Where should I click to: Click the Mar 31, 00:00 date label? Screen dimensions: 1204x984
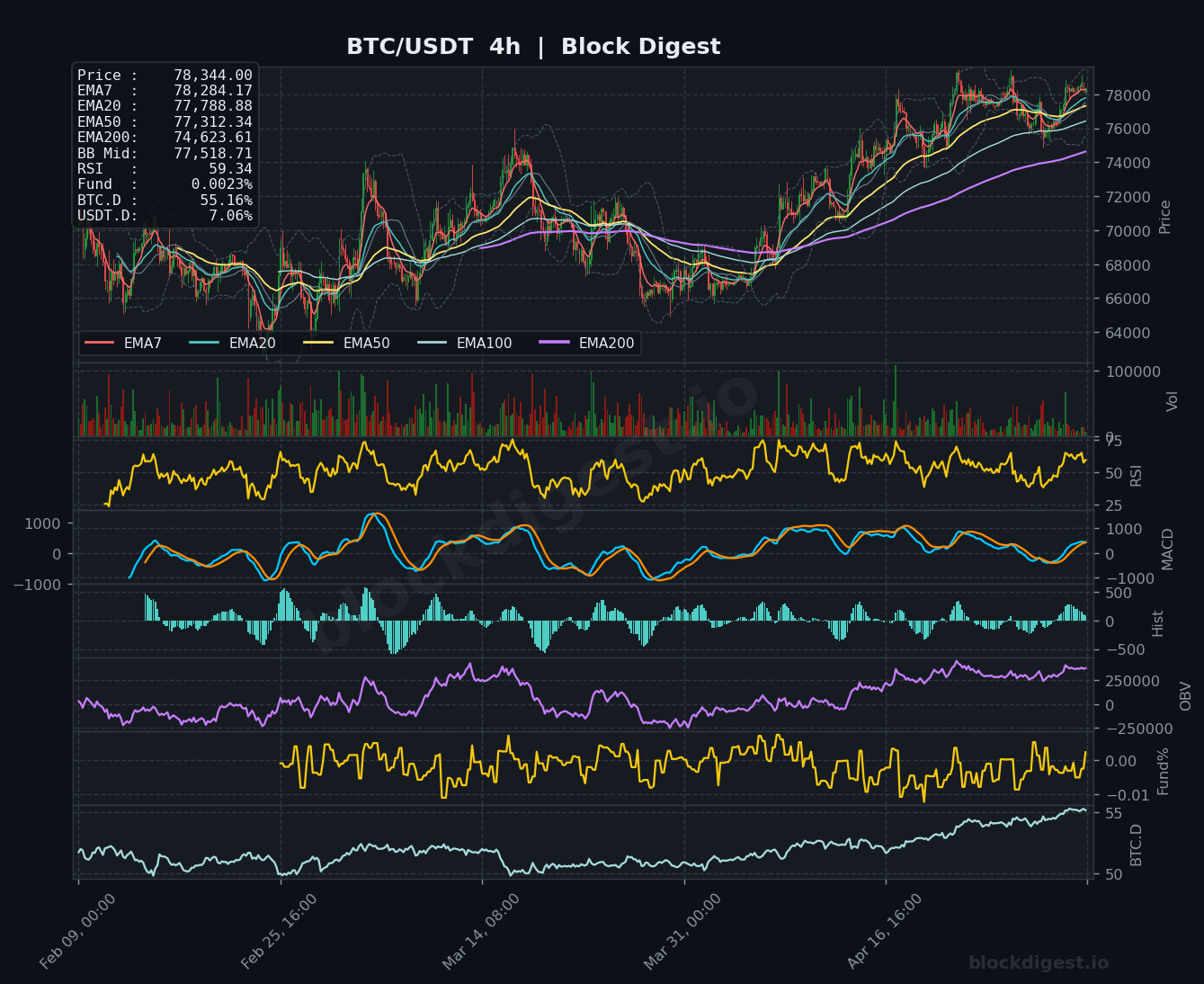point(682,932)
